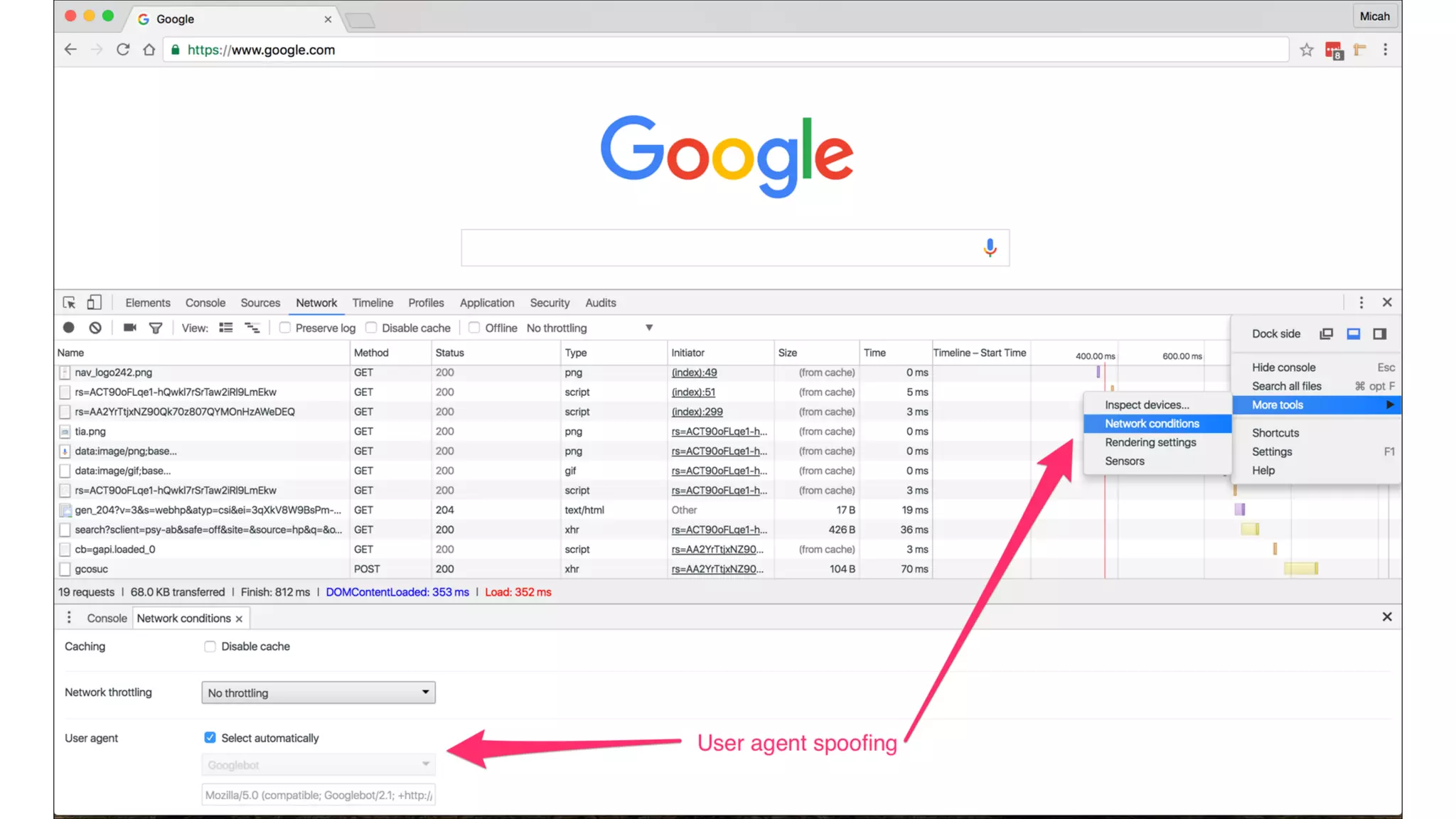Screen dimensions: 1456x819
Task: Click the inspect element cursor icon
Action: click(x=69, y=303)
